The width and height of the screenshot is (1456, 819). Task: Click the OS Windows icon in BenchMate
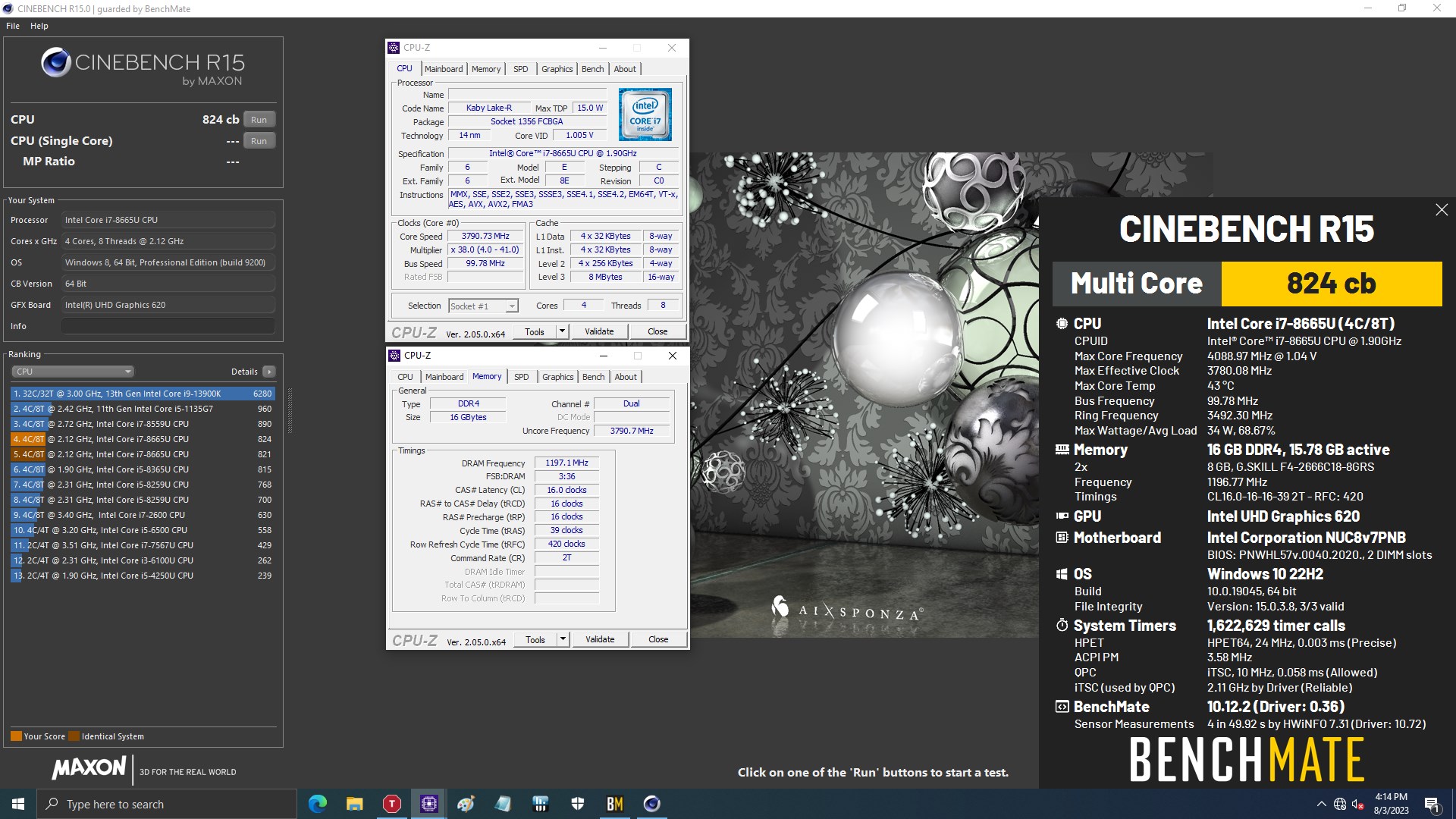(x=1062, y=574)
